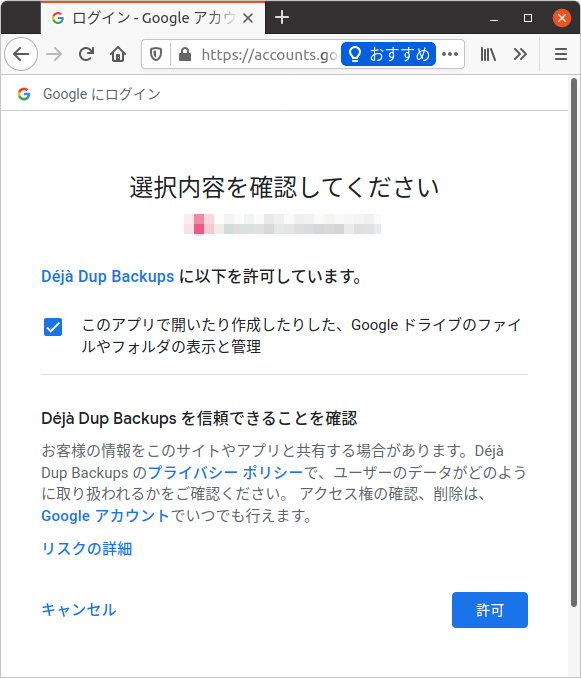Click the おすすめ recommendation button
Image resolution: width=581 pixels, height=678 pixels.
pyautogui.click(x=388, y=54)
